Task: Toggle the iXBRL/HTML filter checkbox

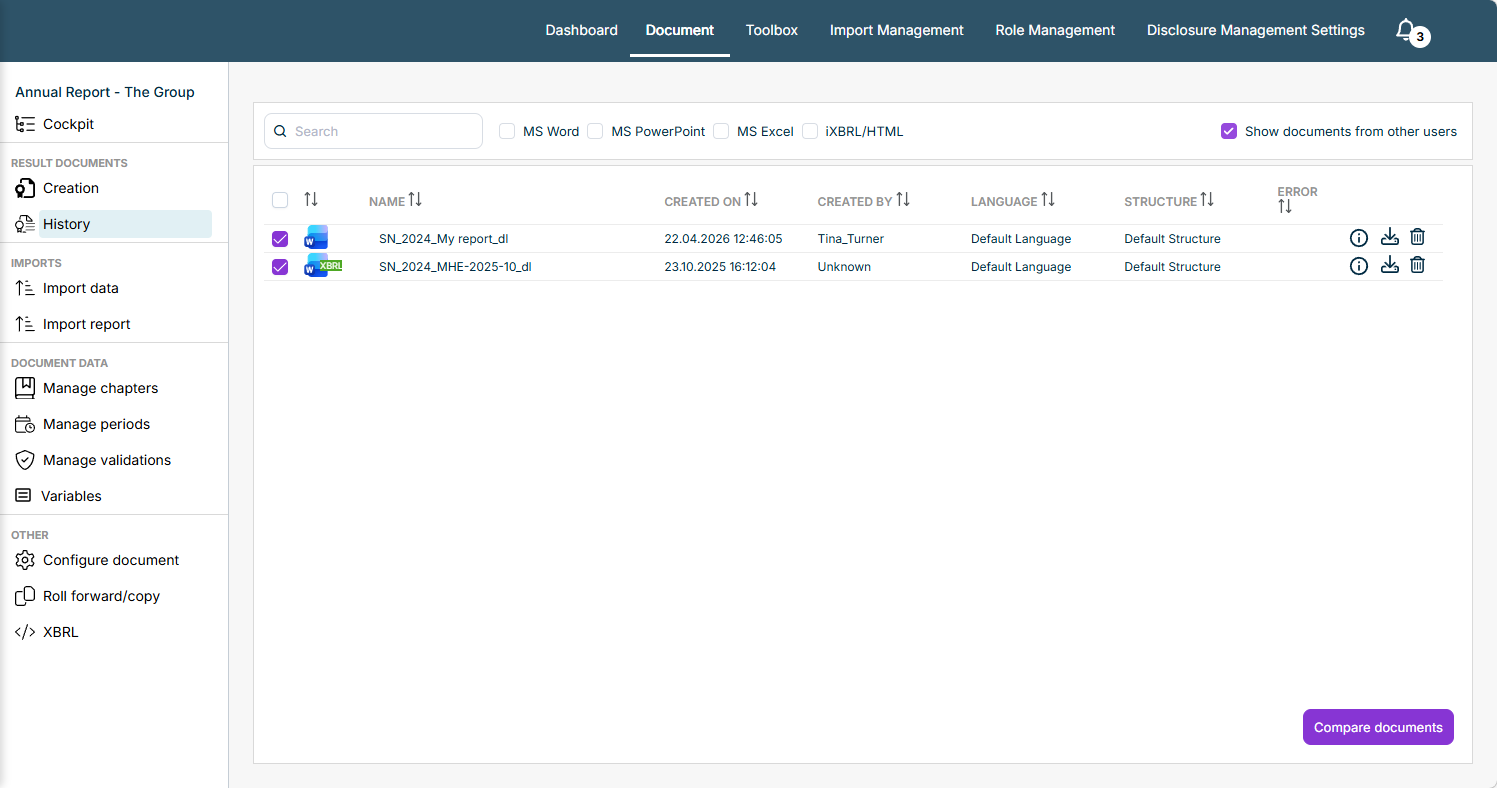Action: 810,131
